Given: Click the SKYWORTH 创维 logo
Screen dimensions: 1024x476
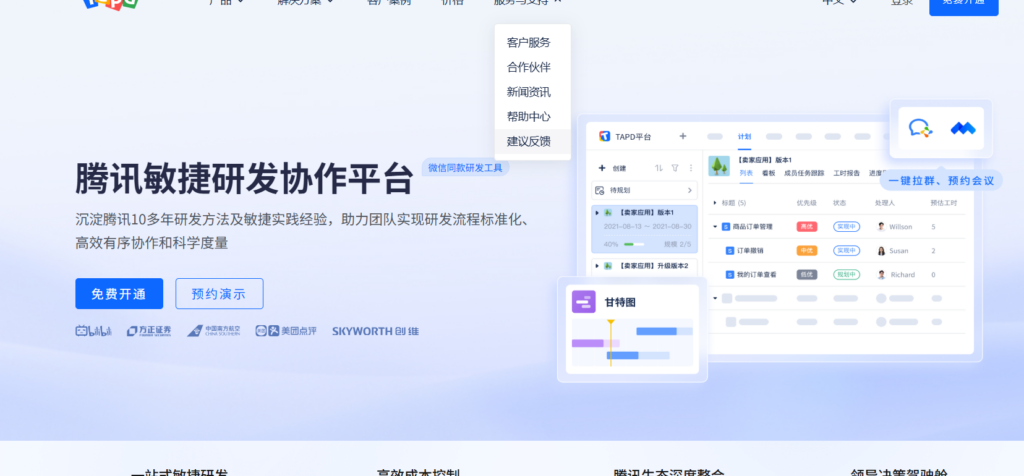Looking at the screenshot, I should pyautogui.click(x=376, y=331).
